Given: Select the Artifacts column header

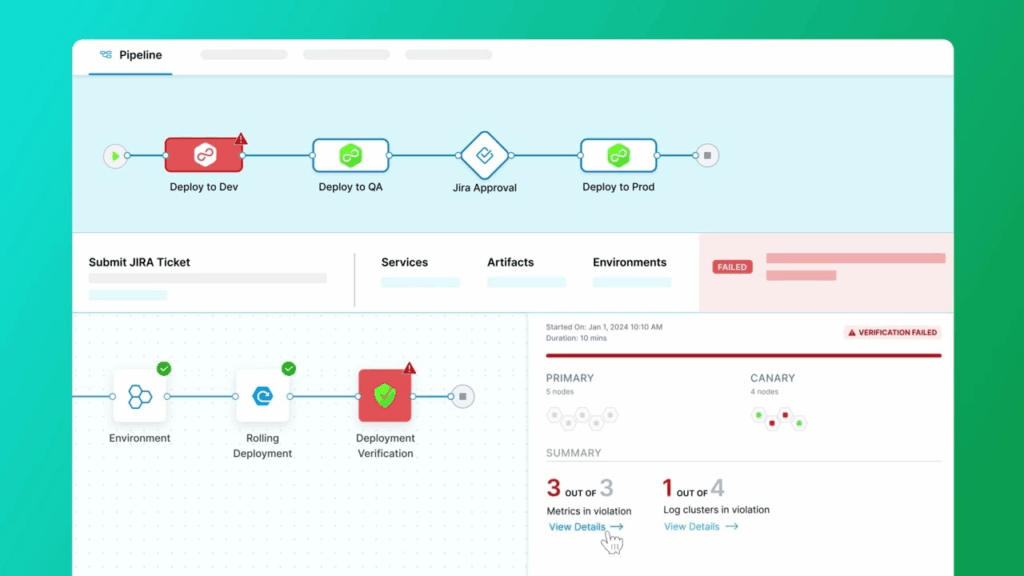Looking at the screenshot, I should [510, 262].
